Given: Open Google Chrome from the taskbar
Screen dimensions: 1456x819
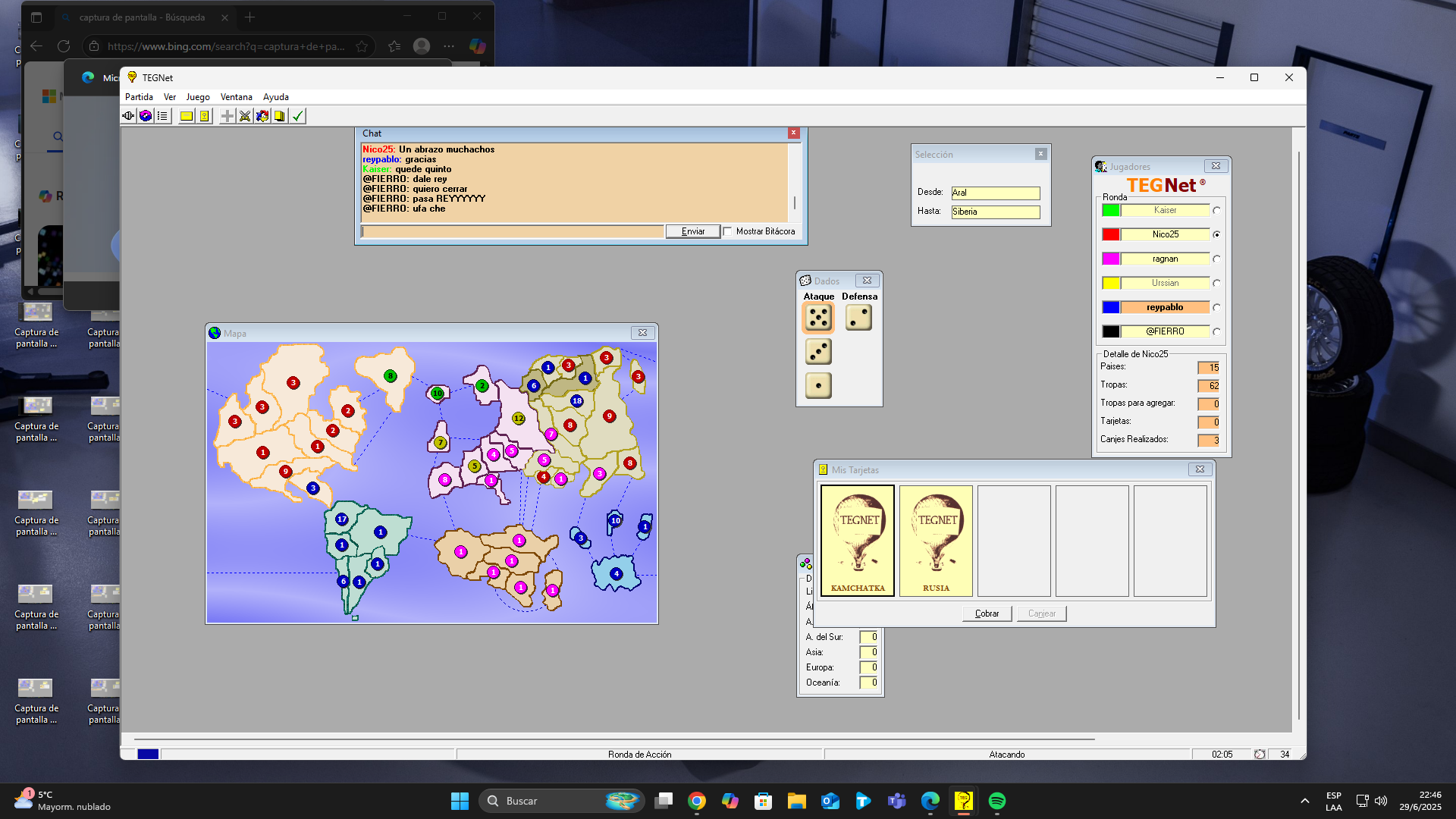Looking at the screenshot, I should pos(696,801).
